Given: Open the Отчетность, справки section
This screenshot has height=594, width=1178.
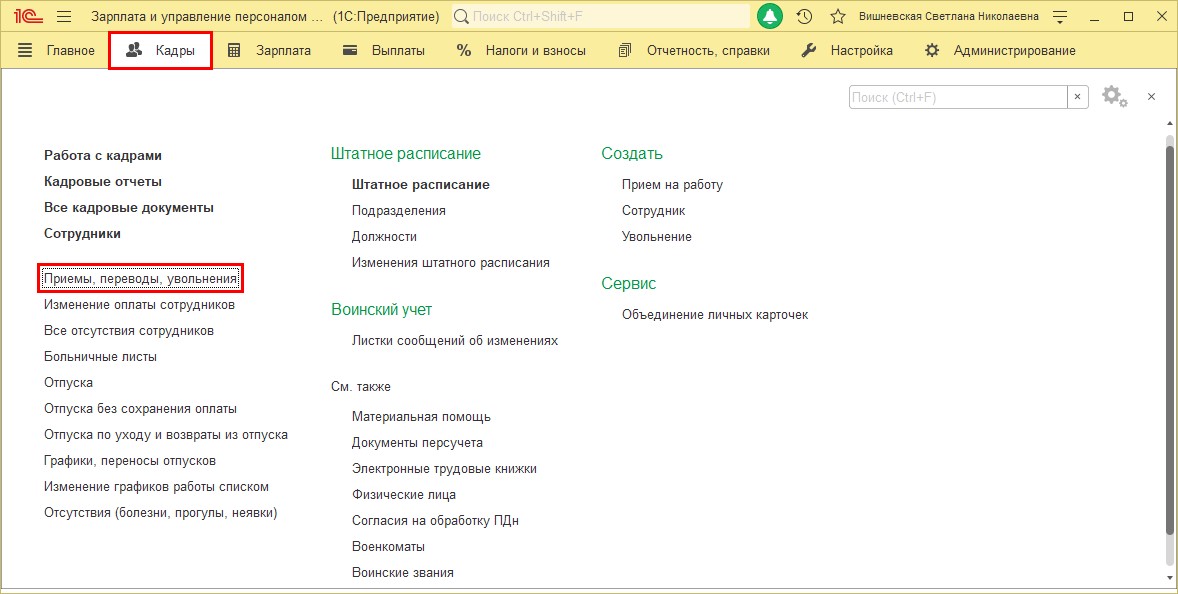Looking at the screenshot, I should [x=708, y=50].
